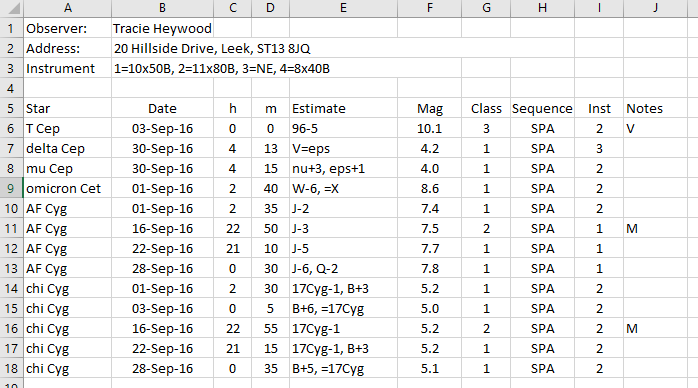Image resolution: width=698 pixels, height=388 pixels.
Task: Click the 'T Cep' star cell
Action: (x=68, y=129)
